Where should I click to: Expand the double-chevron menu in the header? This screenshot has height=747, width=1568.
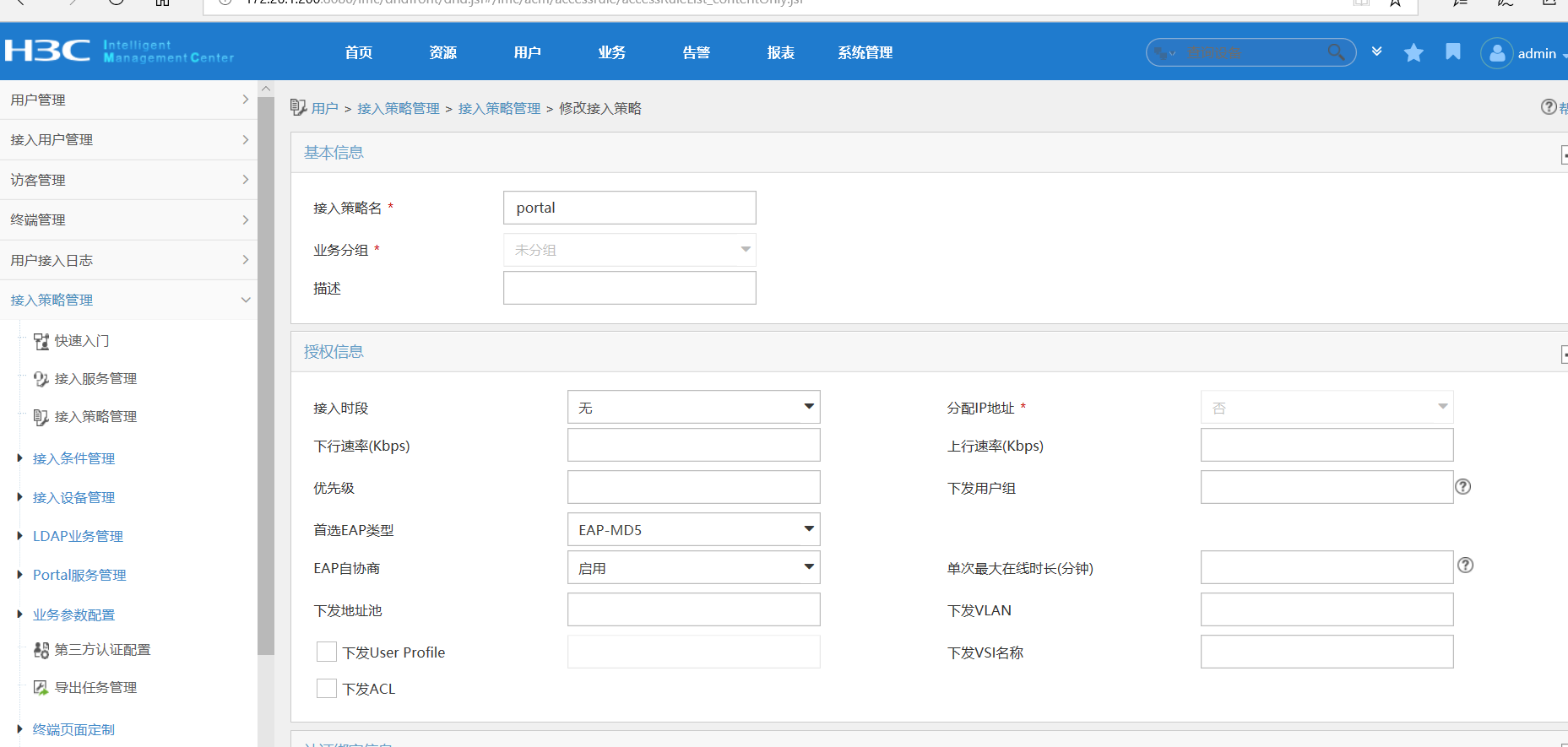[x=1376, y=52]
